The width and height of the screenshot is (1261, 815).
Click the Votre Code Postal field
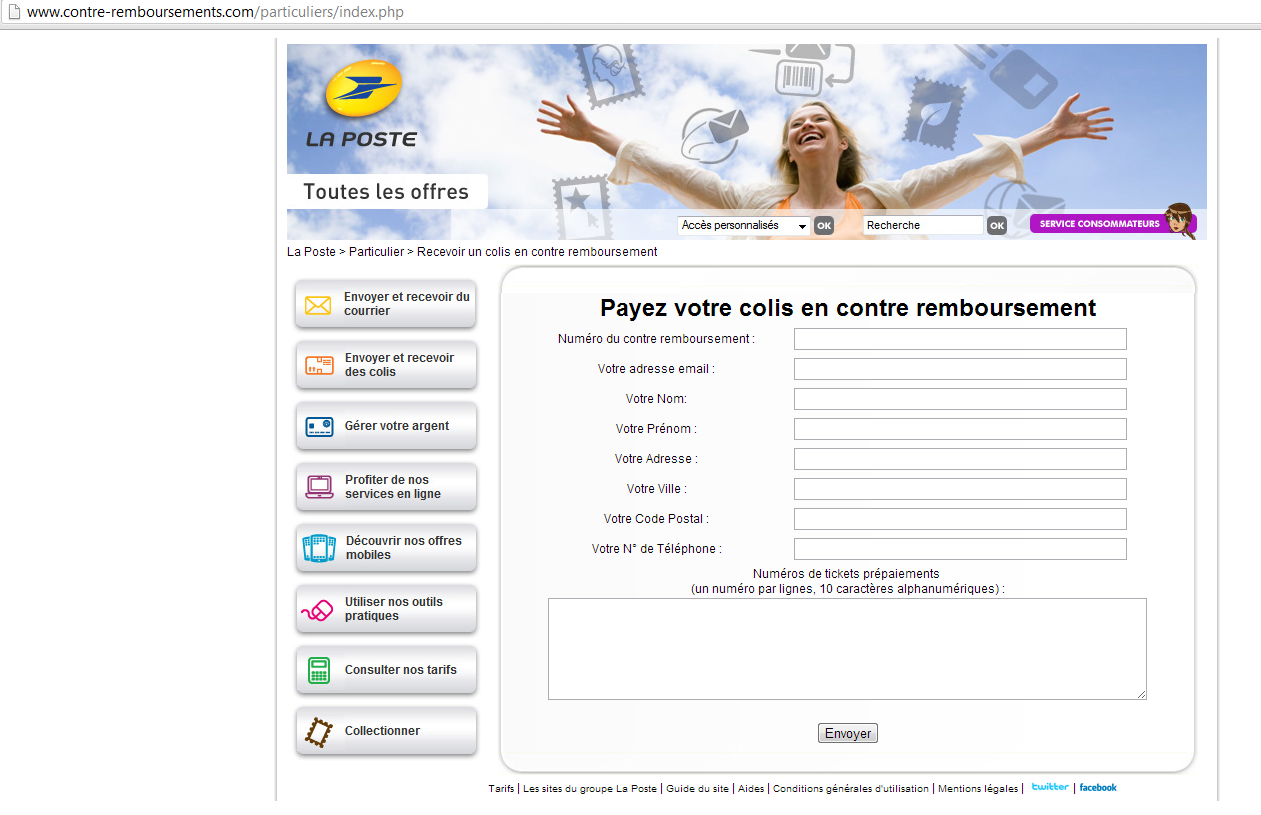point(960,519)
